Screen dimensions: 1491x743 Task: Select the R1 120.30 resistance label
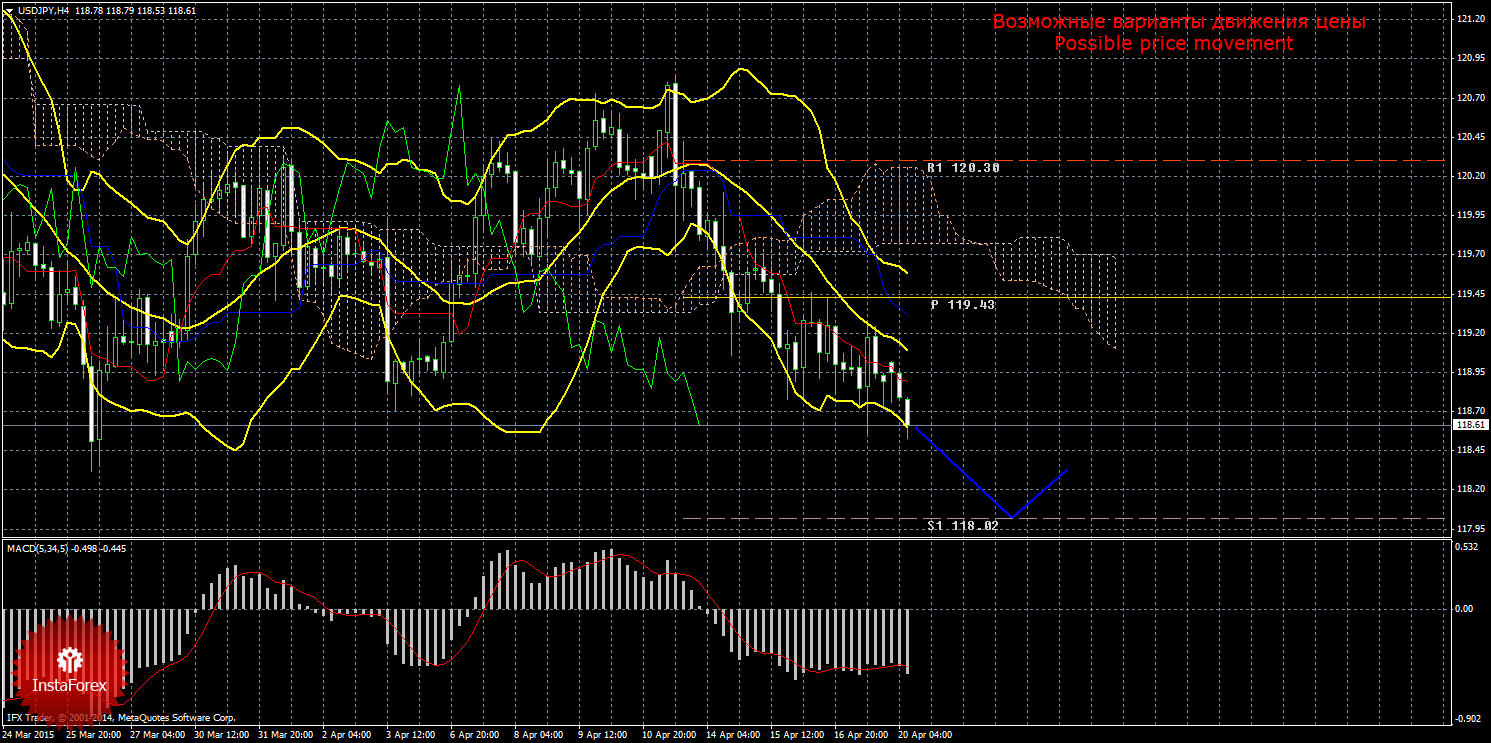(x=962, y=168)
